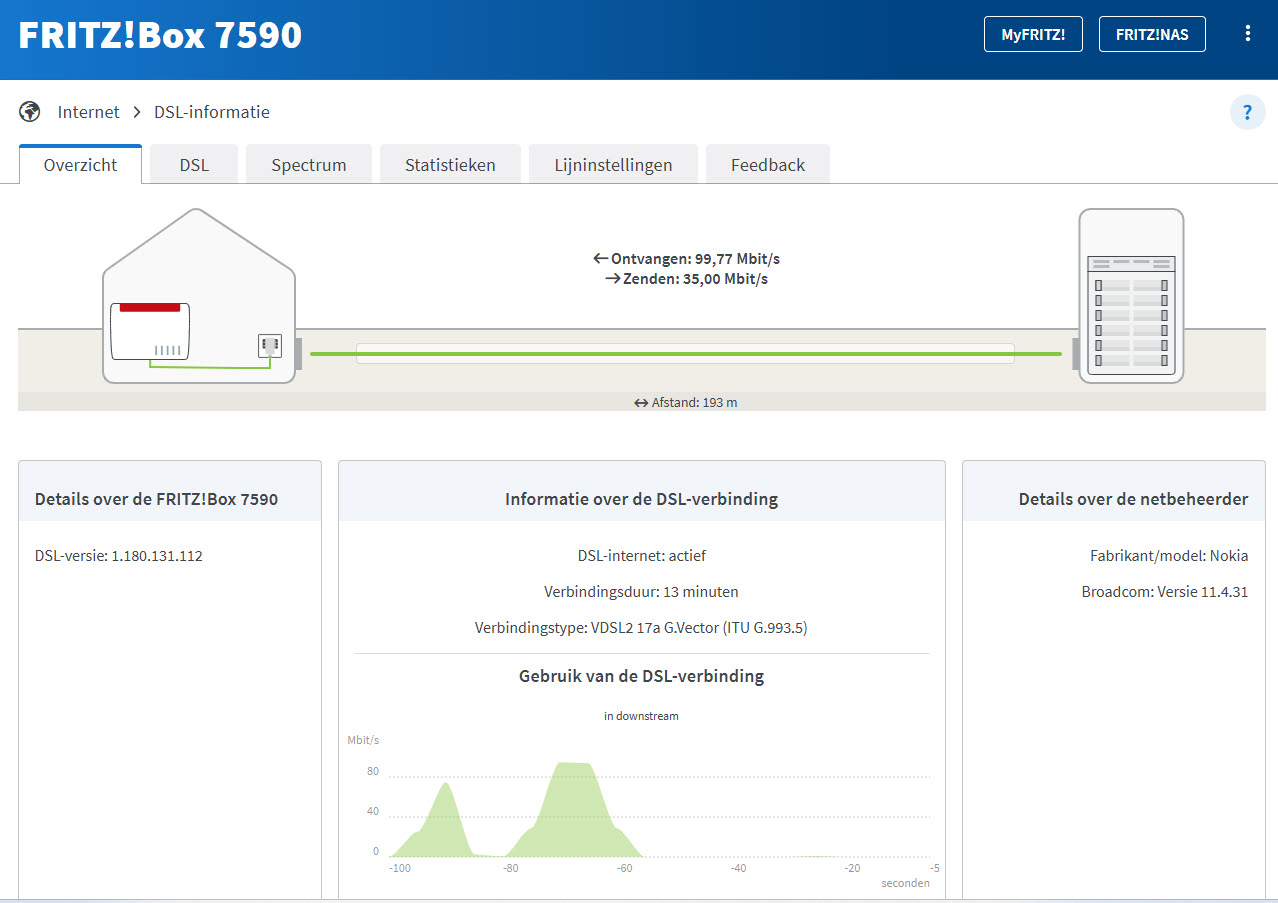Screen dimensions: 1278x903
Task: Click the downstream usage graph peak
Action: pyautogui.click(x=573, y=768)
